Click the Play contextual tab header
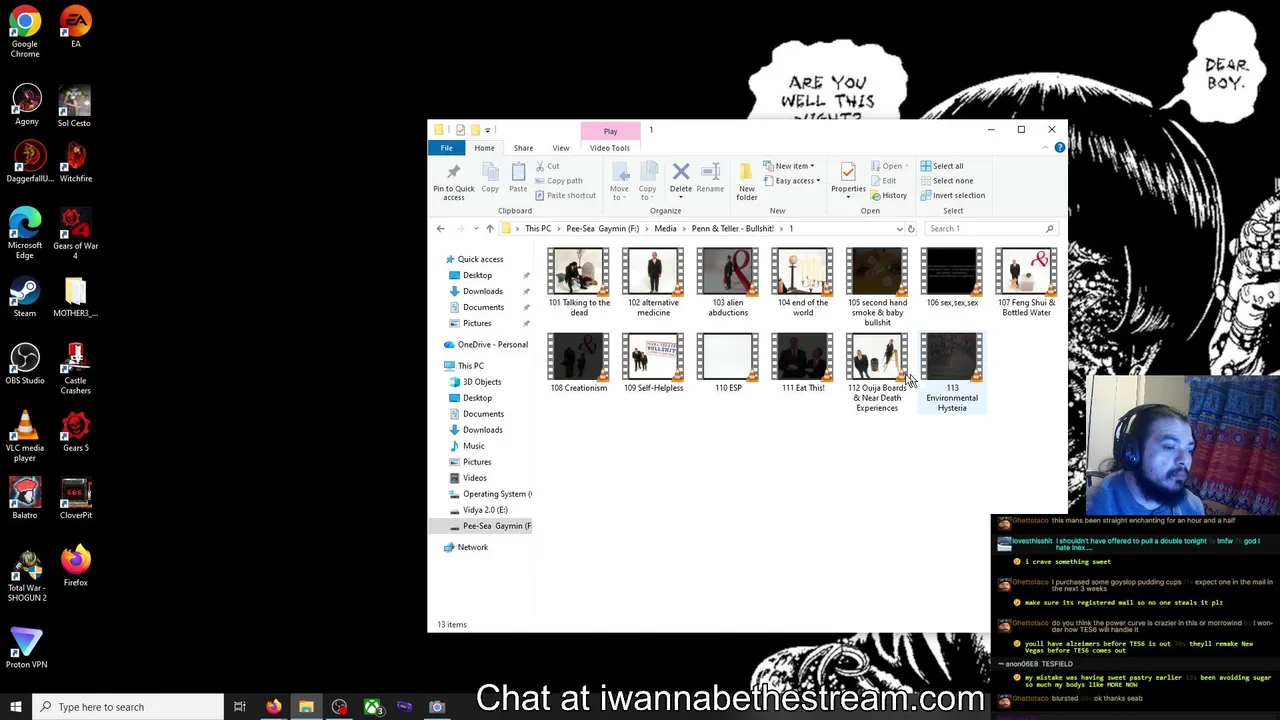1280x720 pixels. point(610,131)
